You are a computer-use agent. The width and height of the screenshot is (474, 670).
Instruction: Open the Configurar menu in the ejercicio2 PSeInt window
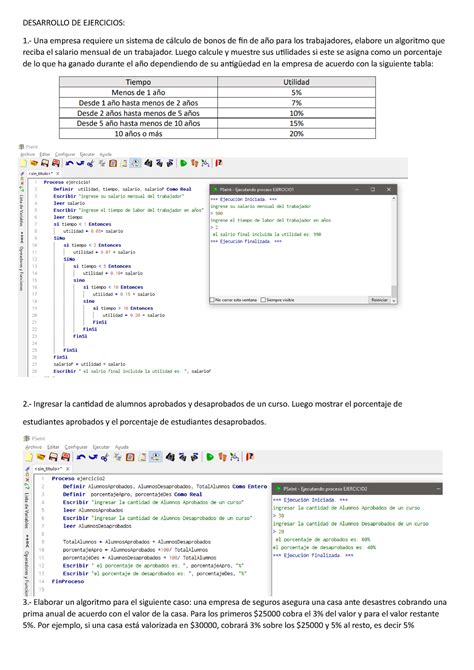point(76,447)
